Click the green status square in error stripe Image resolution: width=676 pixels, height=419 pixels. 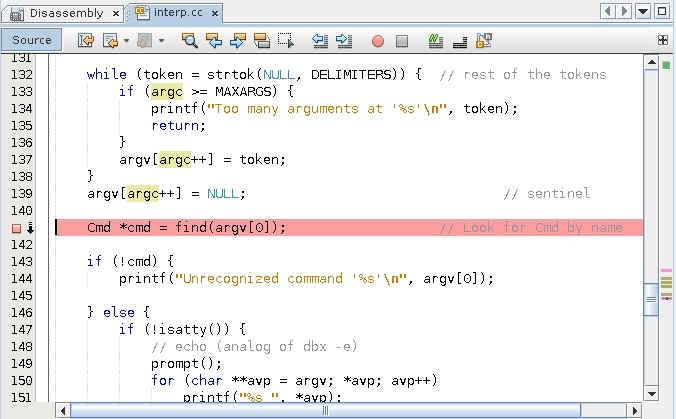(x=666, y=65)
